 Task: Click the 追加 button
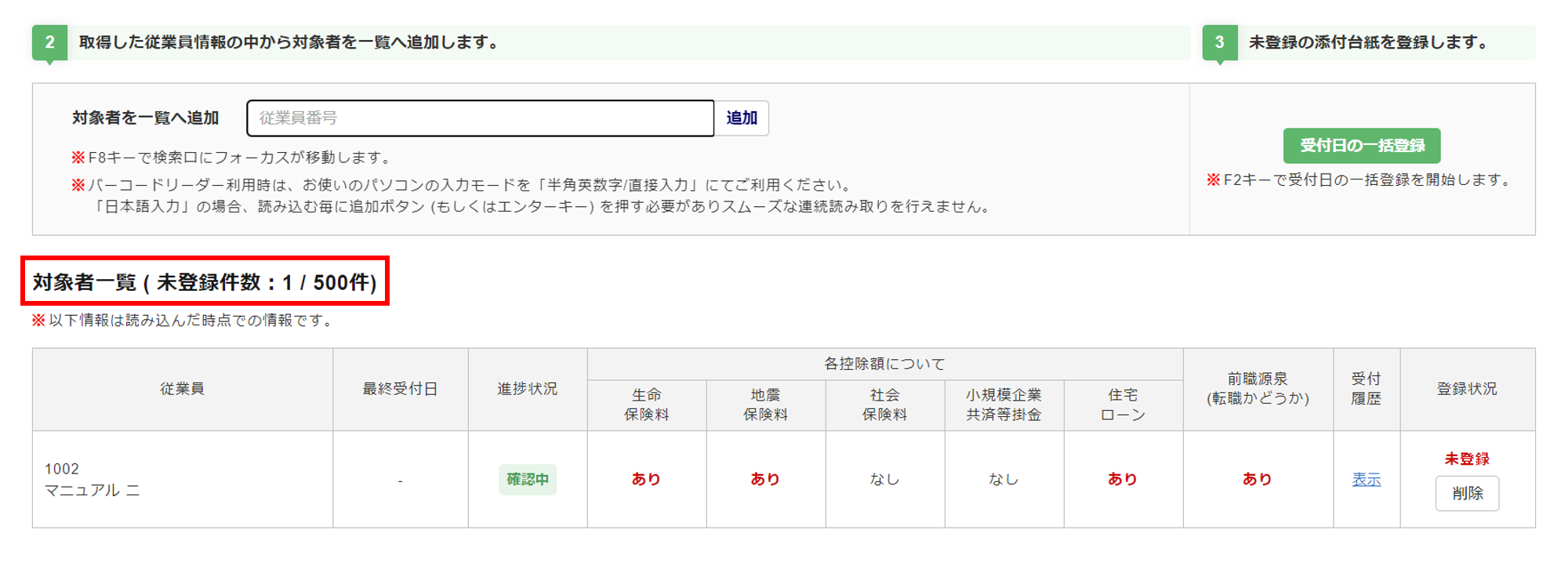(x=742, y=118)
